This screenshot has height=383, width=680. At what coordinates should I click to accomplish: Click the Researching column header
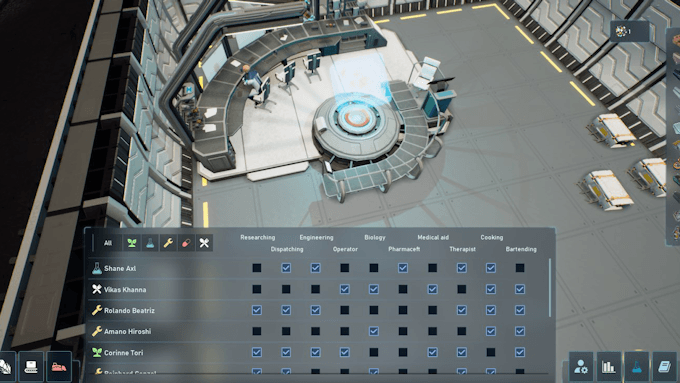click(258, 237)
